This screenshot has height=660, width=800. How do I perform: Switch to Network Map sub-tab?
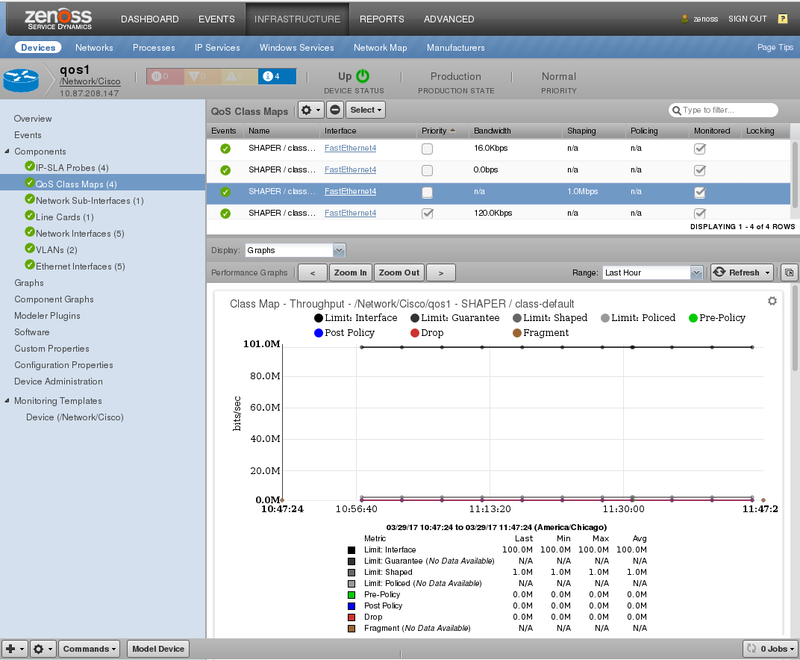[380, 47]
